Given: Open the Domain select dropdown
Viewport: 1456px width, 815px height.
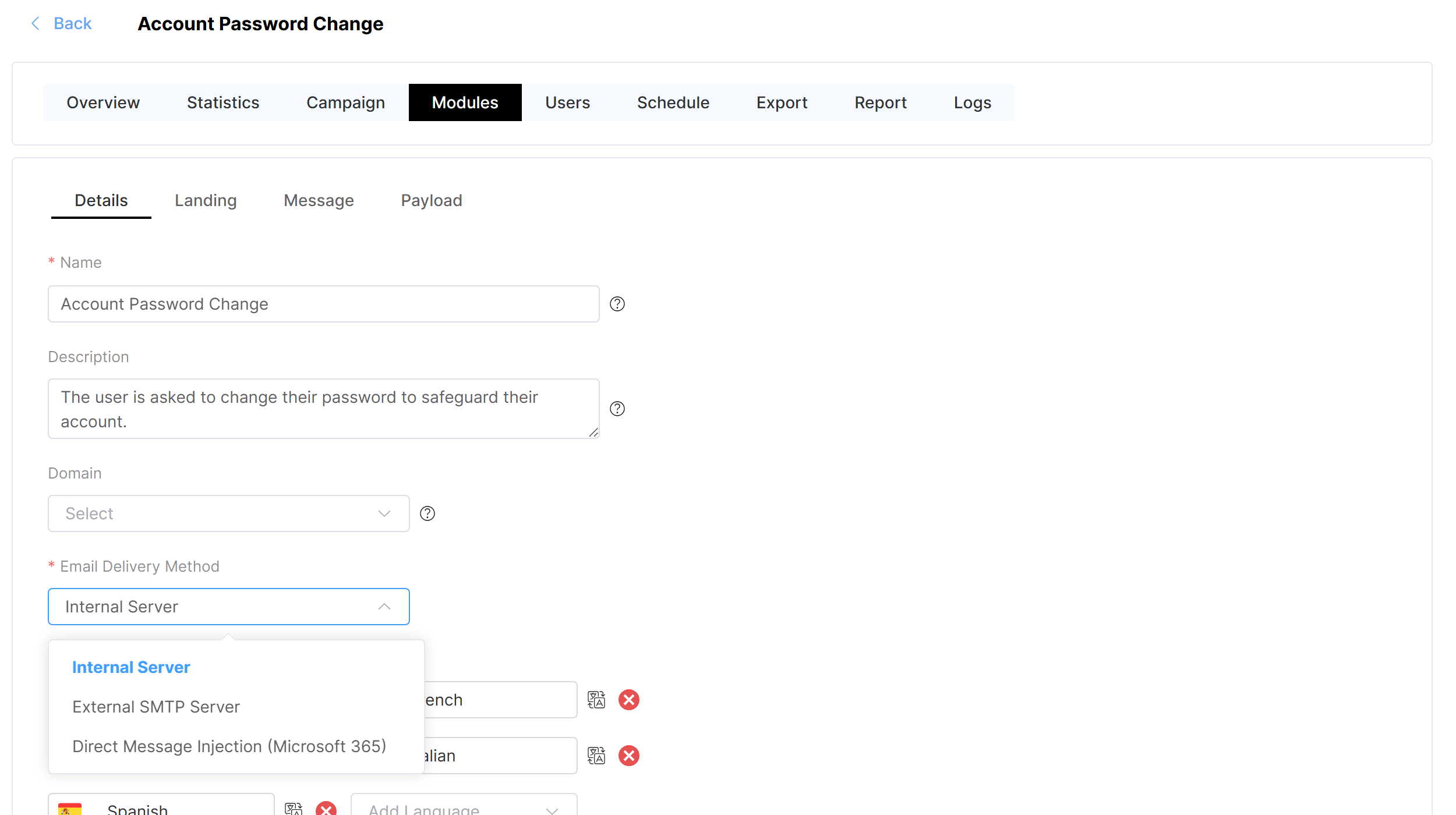Looking at the screenshot, I should (228, 513).
